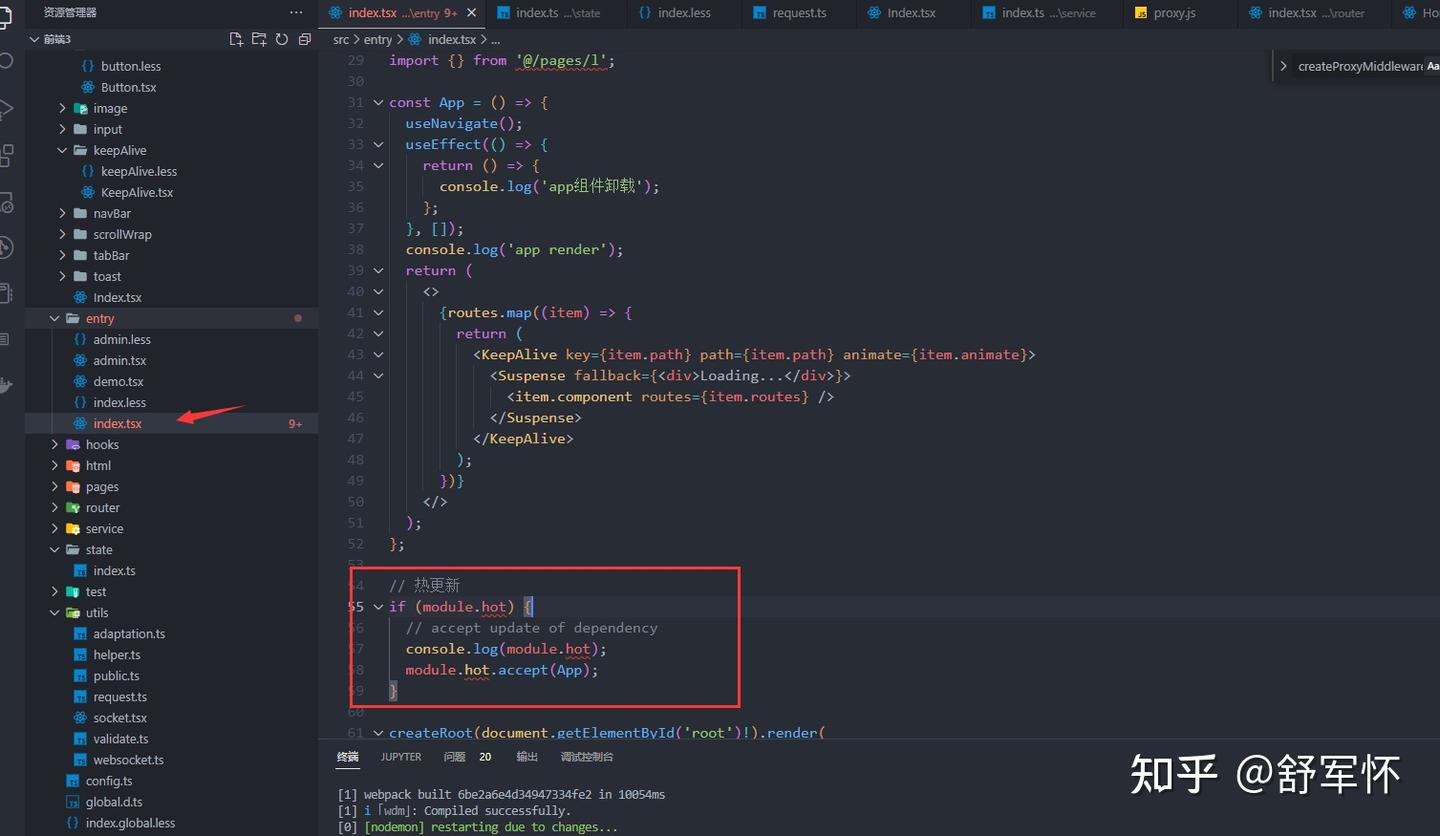Collapse all folders in the explorer
The image size is (1440, 836).
click(305, 39)
